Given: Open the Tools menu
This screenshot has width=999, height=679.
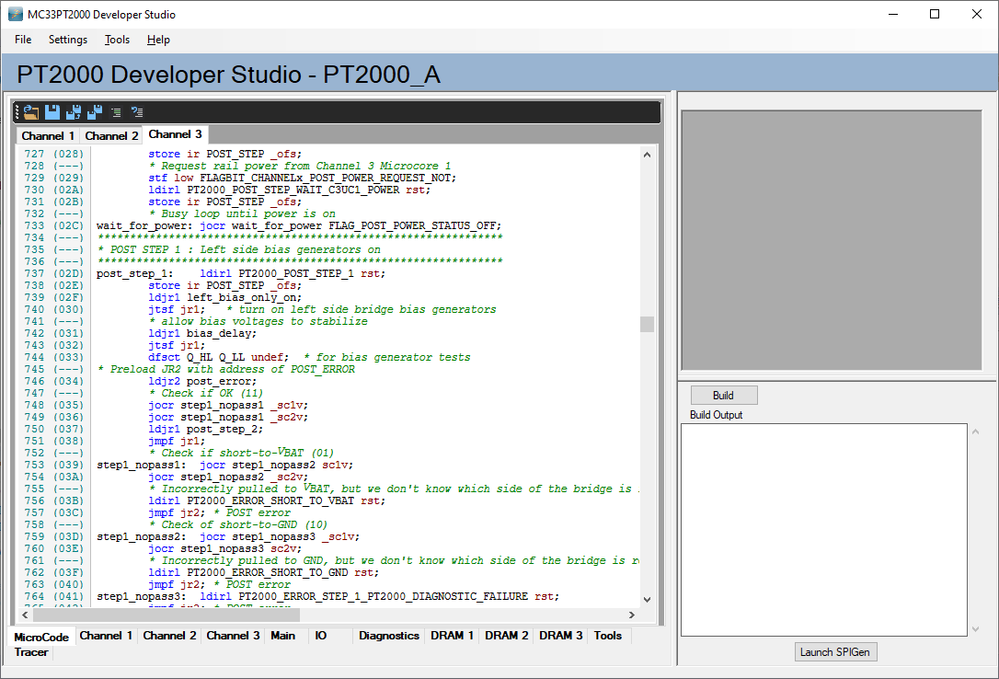Looking at the screenshot, I should (x=117, y=39).
